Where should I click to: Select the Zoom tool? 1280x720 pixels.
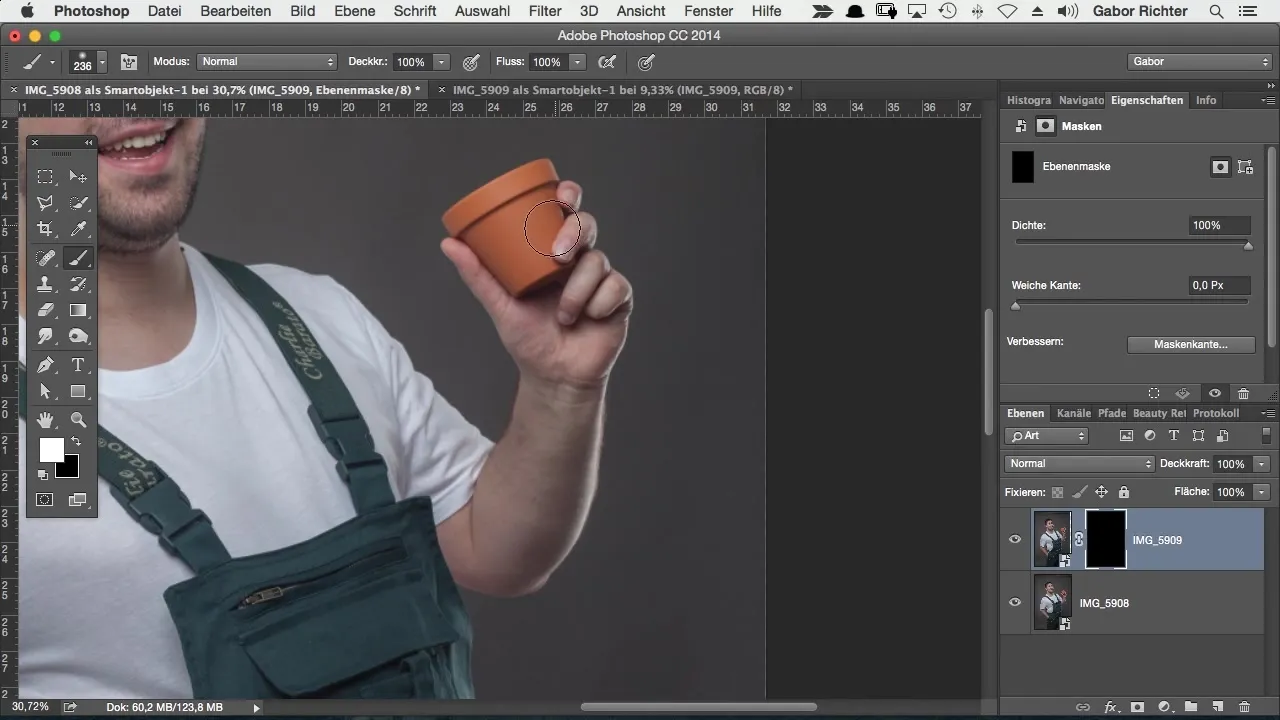(x=78, y=420)
